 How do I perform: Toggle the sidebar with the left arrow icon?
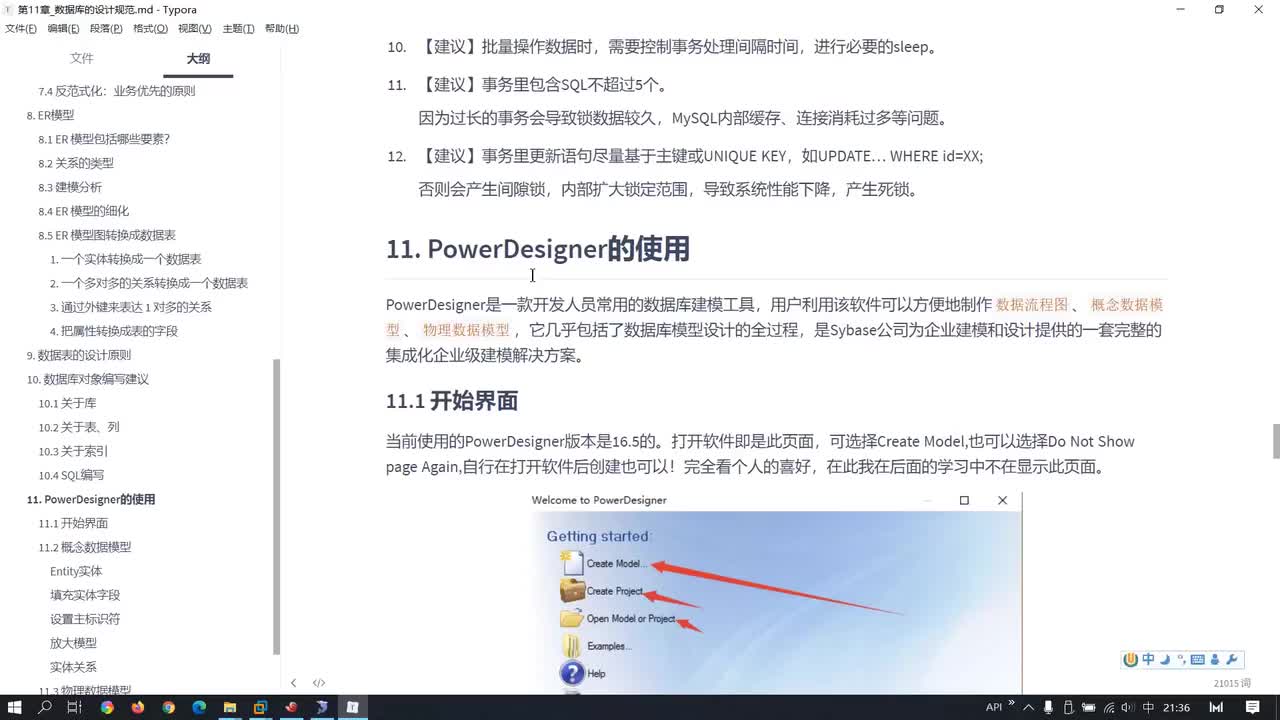293,683
